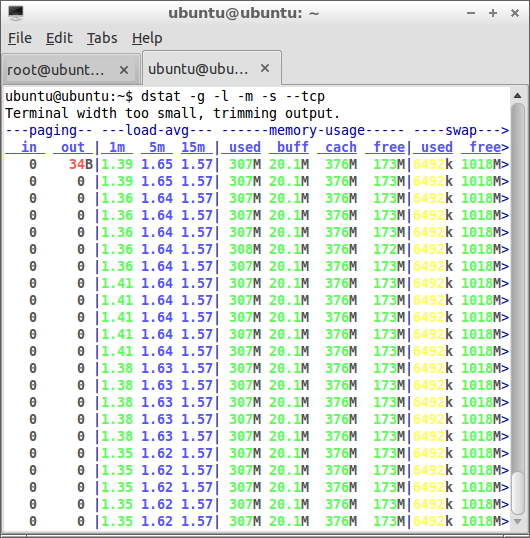Click the window title ubuntu@ubuntu: ~
This screenshot has height=538, width=530.
pyautogui.click(x=244, y=13)
